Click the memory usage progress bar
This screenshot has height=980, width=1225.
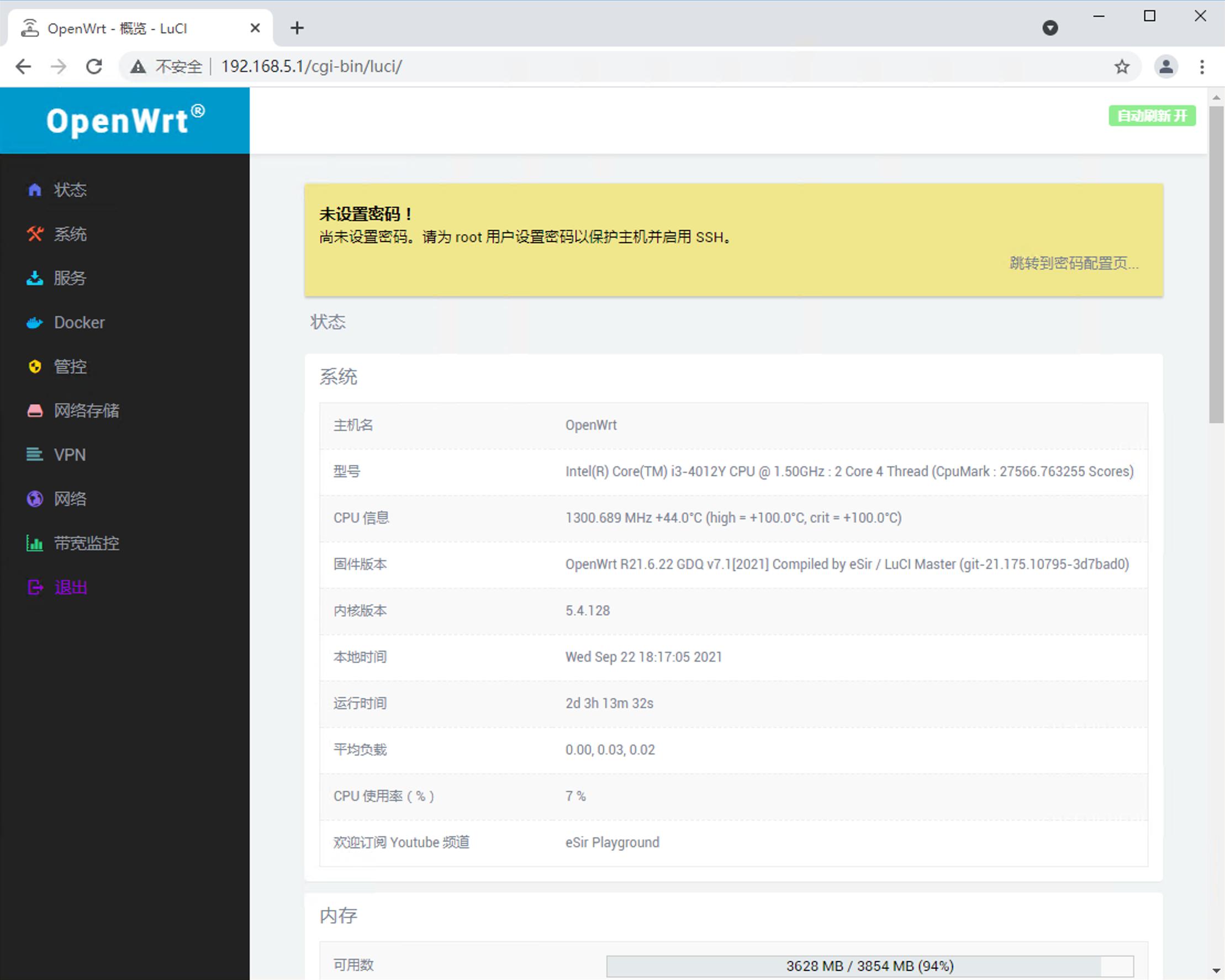869,965
